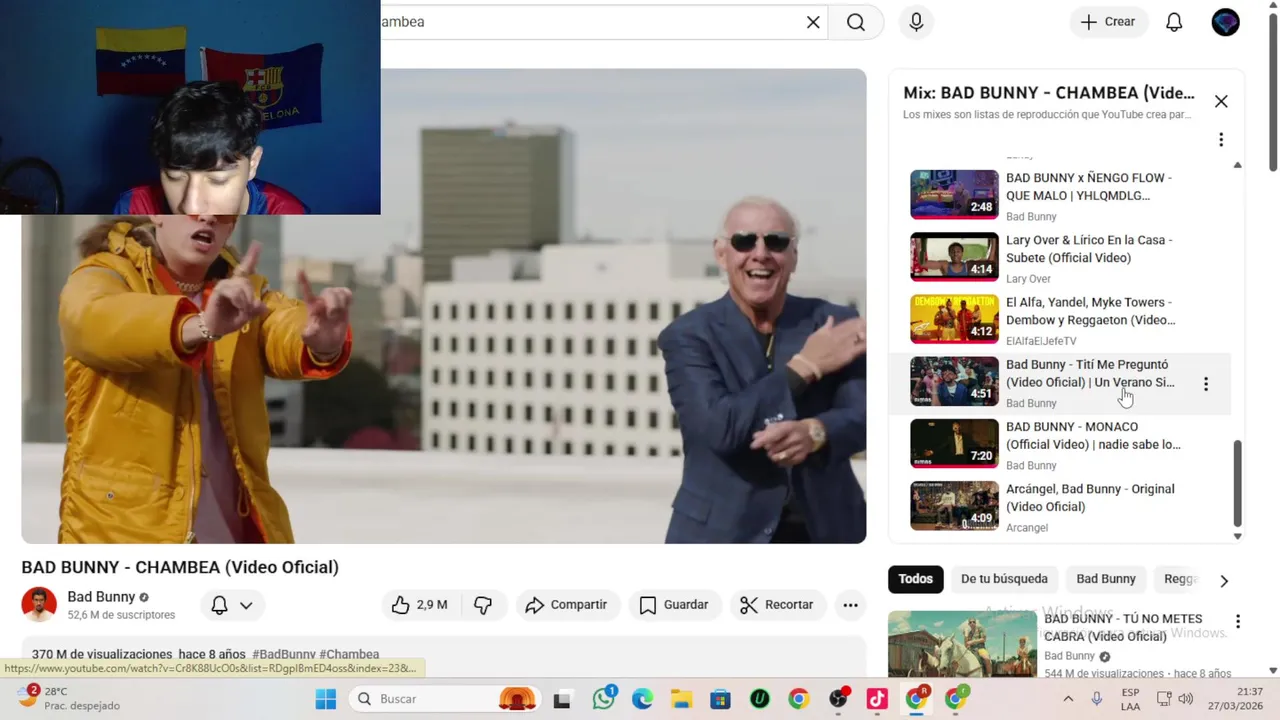Open the OBS Studio taskbar icon
Viewport: 1280px width, 720px height.
[838, 699]
